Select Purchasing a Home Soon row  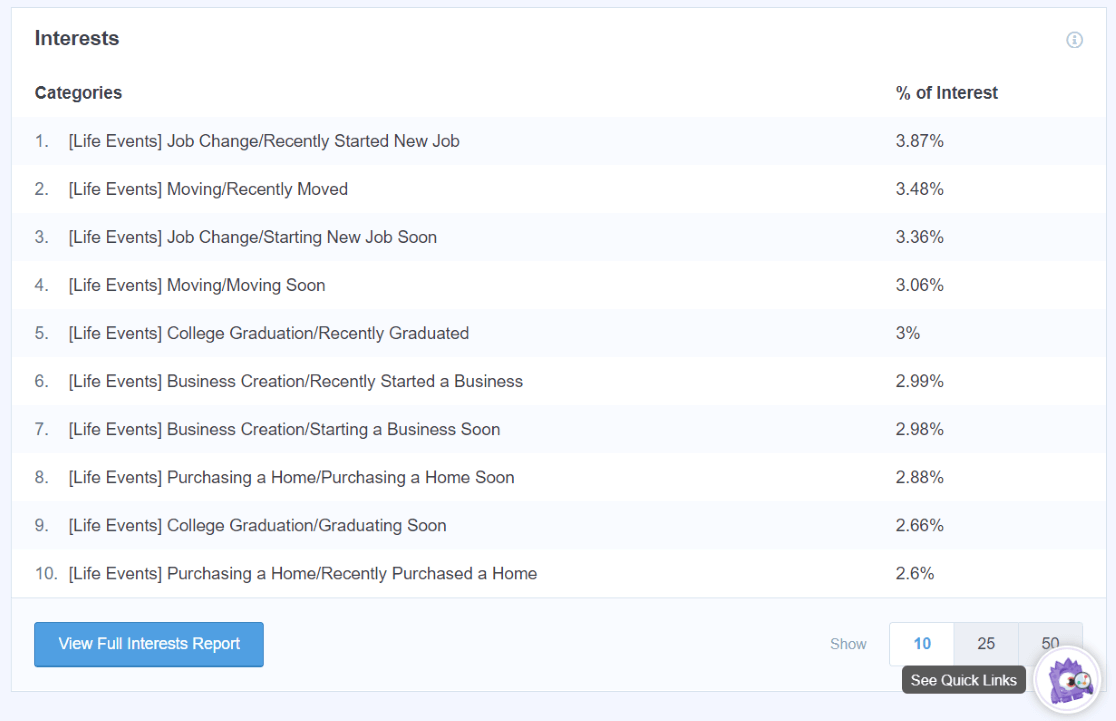coord(291,477)
